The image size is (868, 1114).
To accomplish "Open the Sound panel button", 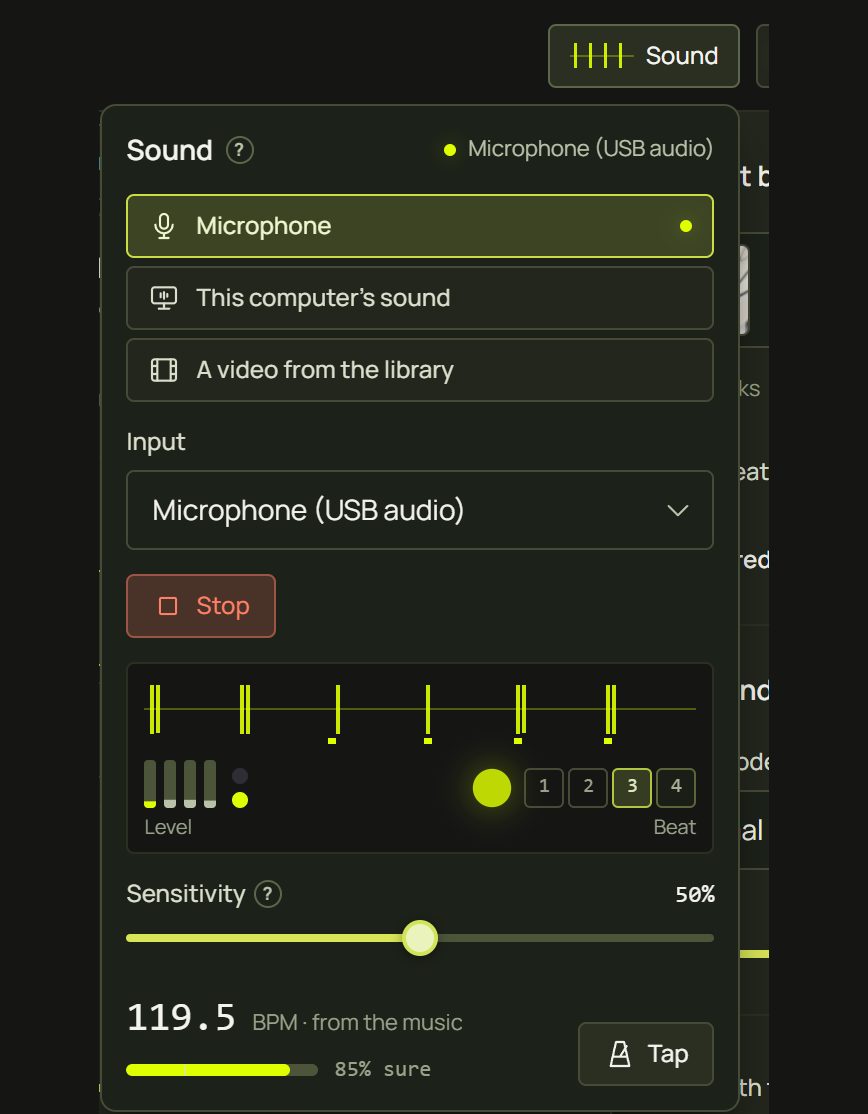I will point(644,56).
